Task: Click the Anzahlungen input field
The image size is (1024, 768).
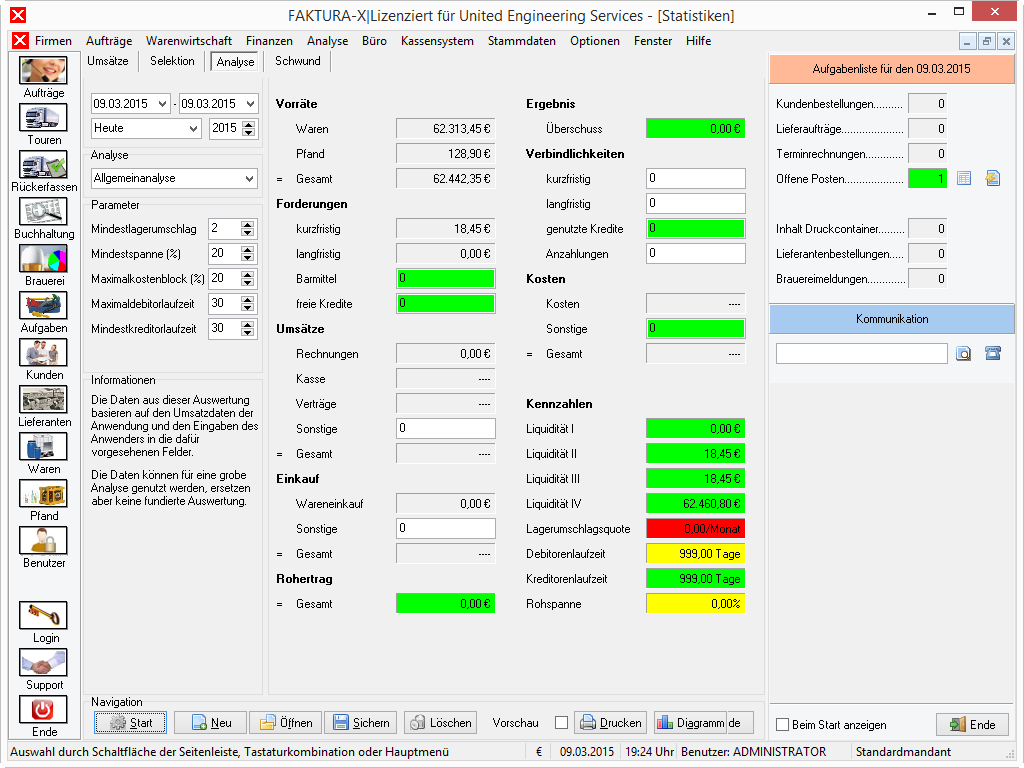Action: [x=696, y=253]
